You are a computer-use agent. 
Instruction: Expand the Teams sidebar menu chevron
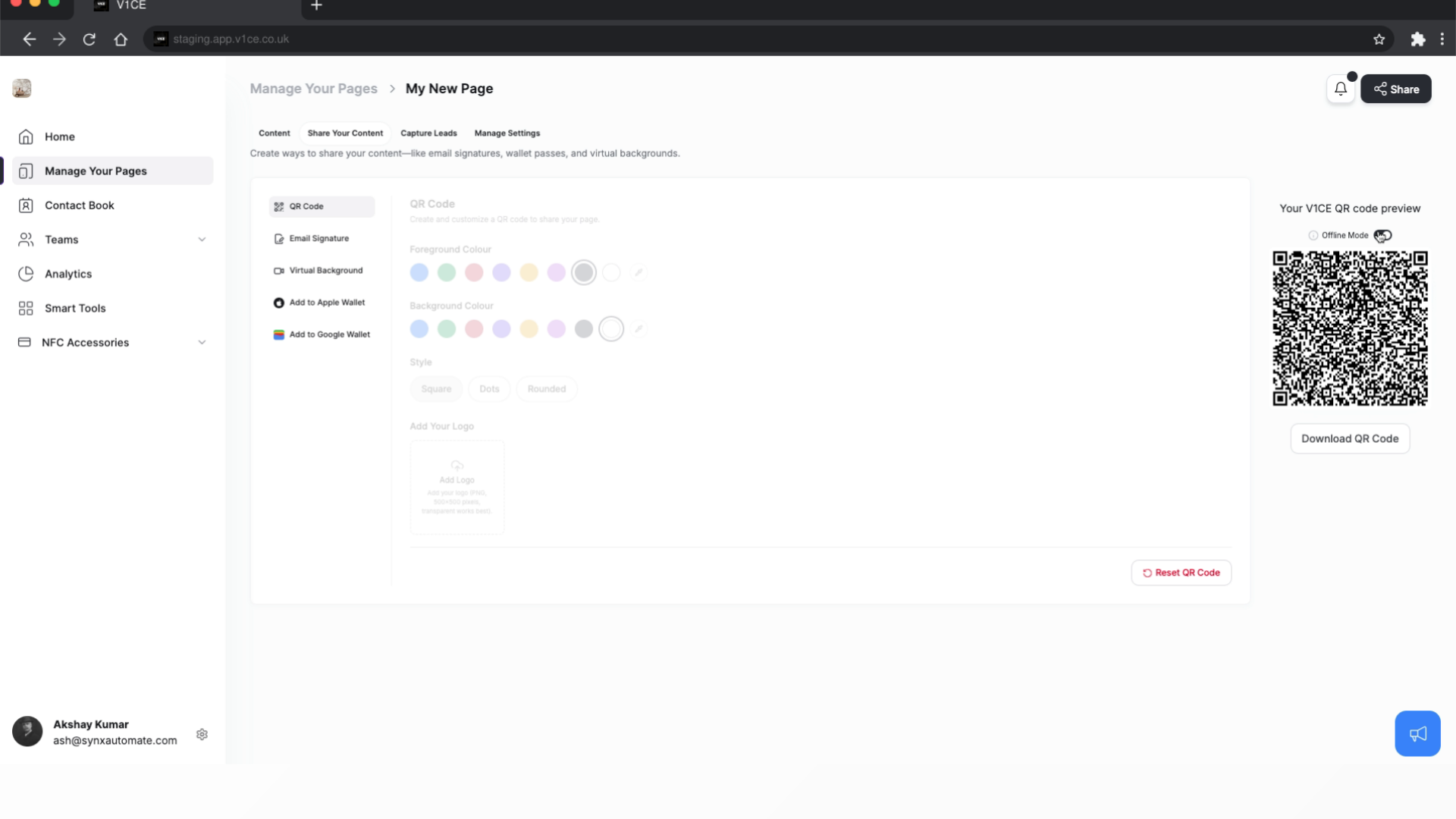(x=202, y=240)
